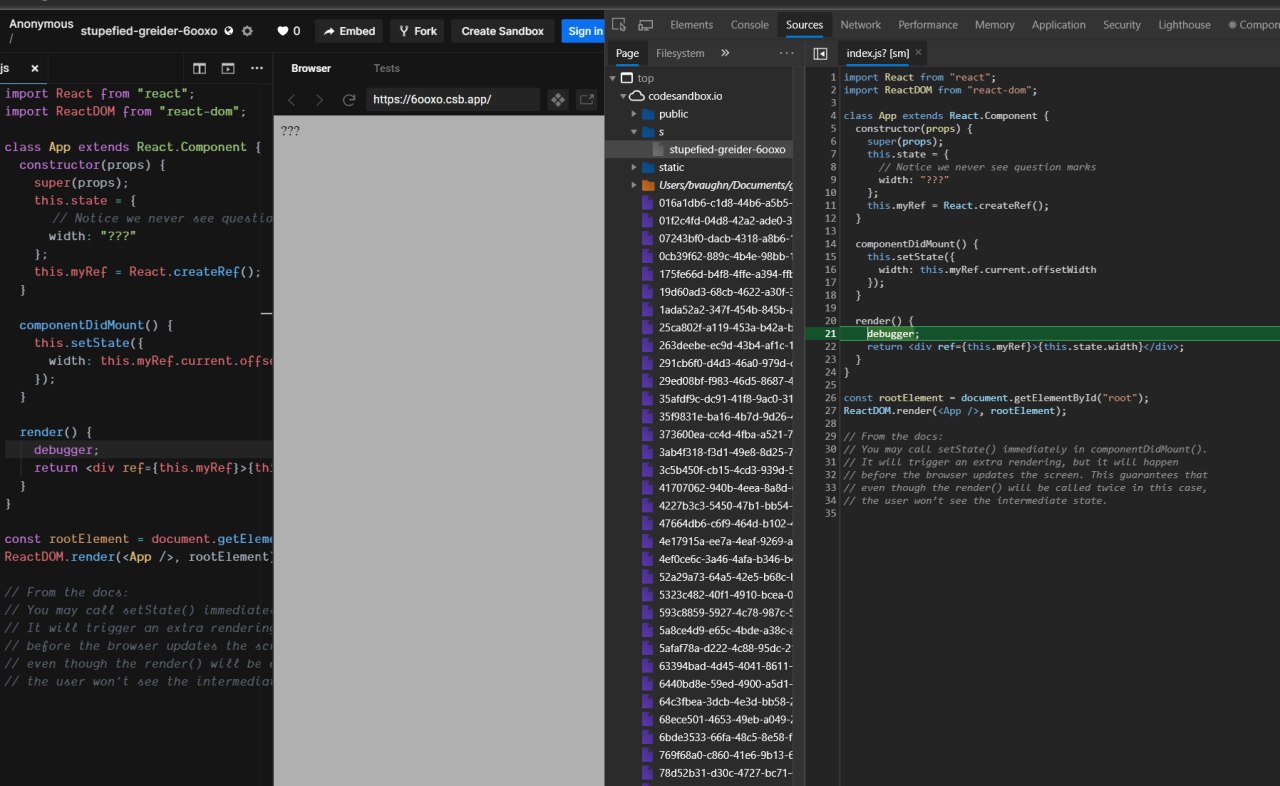Click the editor's three-dot more menu
Viewport: 1280px width, 786px height.
[x=257, y=68]
